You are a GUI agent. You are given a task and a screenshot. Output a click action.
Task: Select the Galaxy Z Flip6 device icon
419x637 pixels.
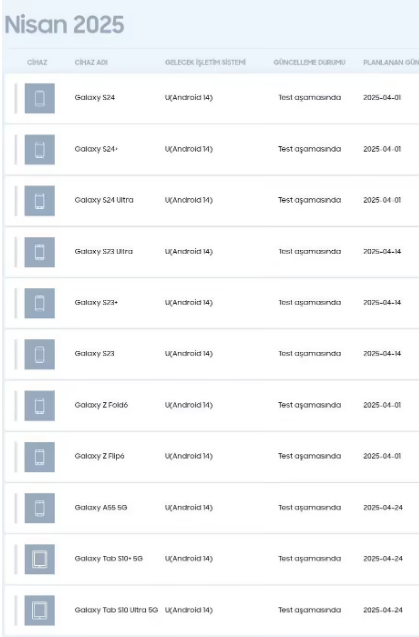39,457
